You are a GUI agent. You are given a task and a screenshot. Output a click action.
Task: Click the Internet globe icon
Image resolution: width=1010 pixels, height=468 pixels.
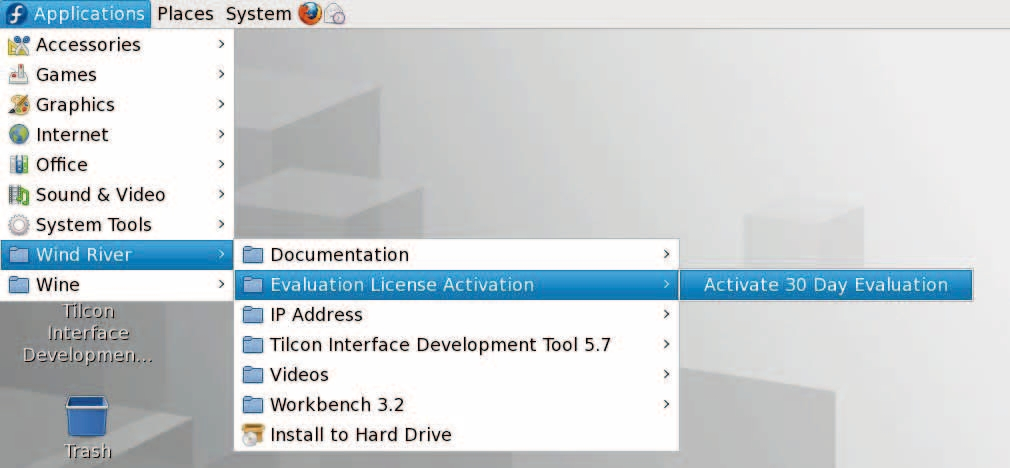tap(19, 135)
